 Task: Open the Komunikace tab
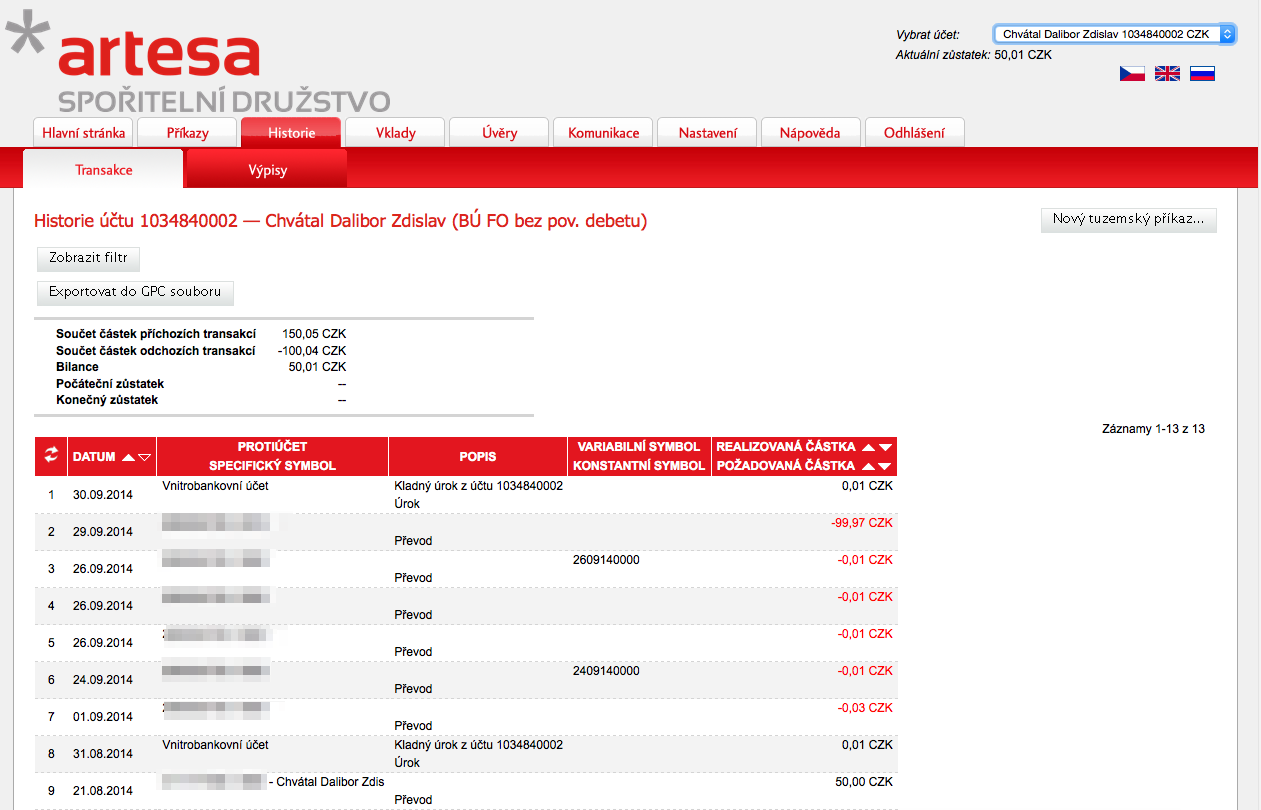[x=603, y=133]
